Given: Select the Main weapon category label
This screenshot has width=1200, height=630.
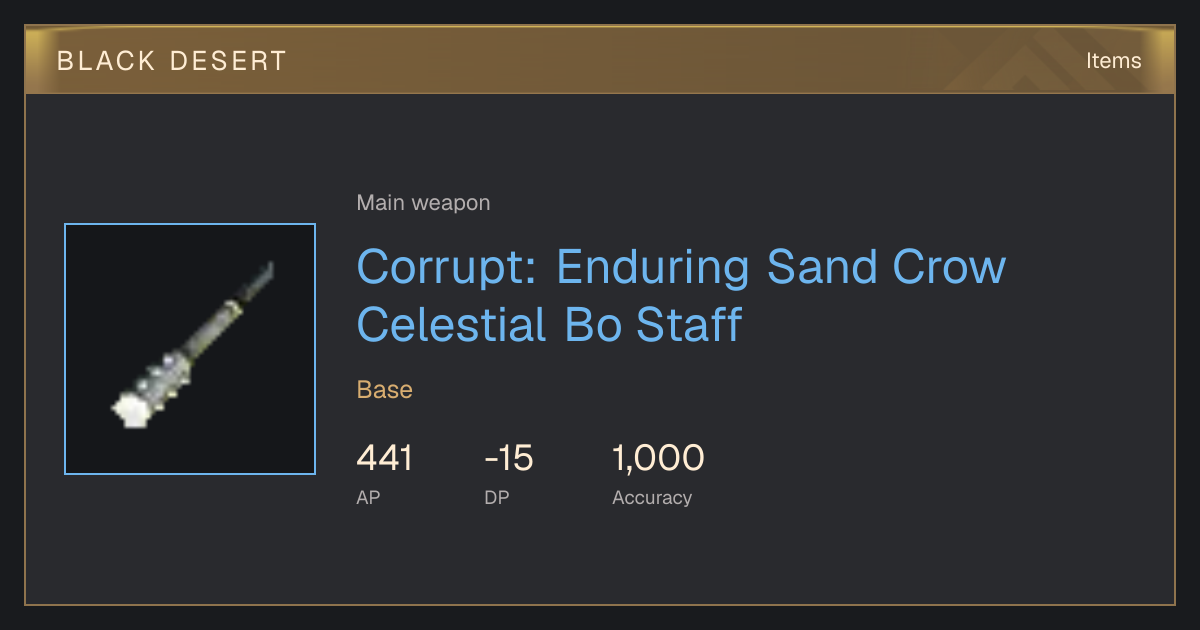Looking at the screenshot, I should (423, 203).
